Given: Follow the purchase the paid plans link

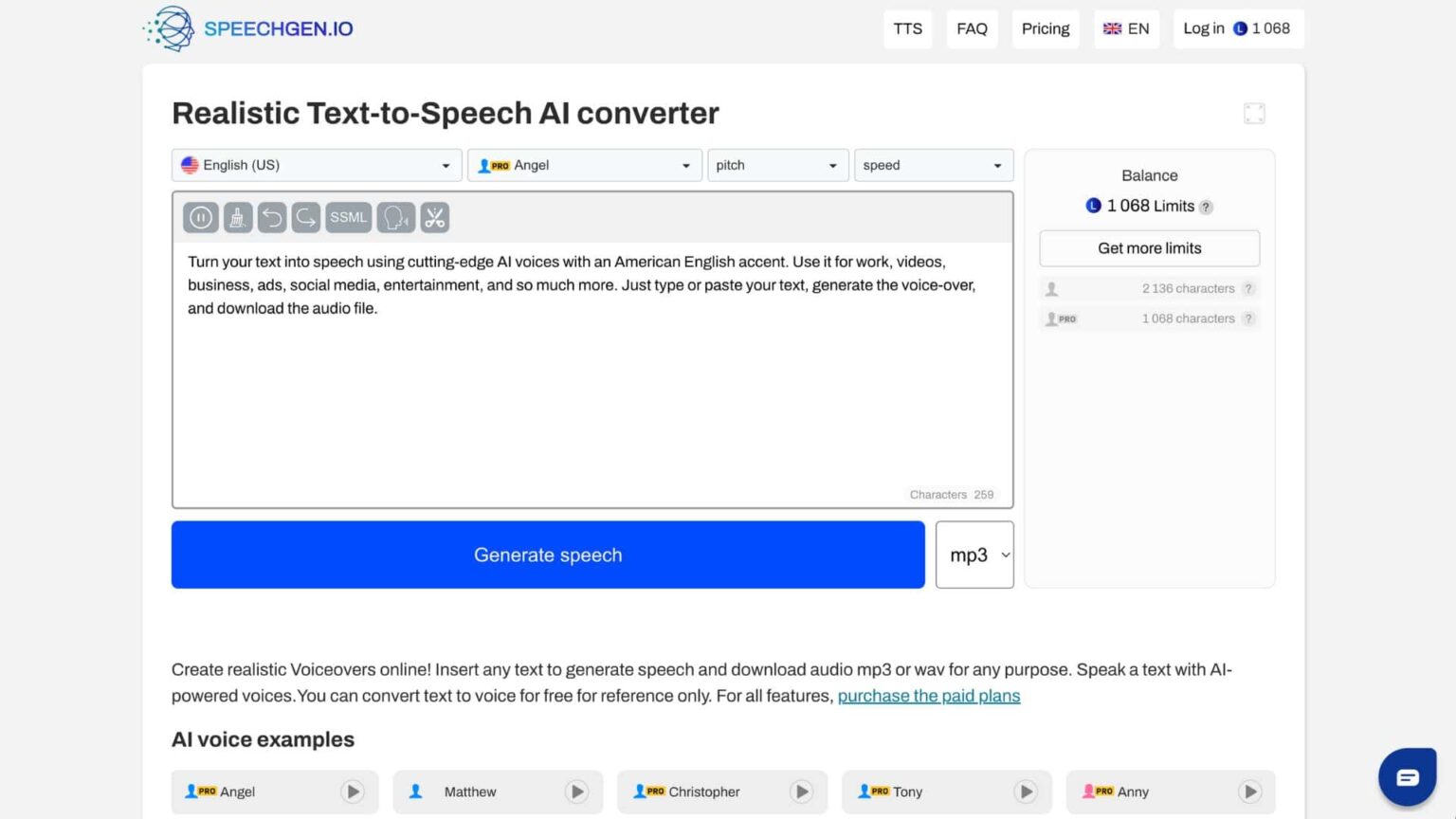Looking at the screenshot, I should tap(929, 695).
